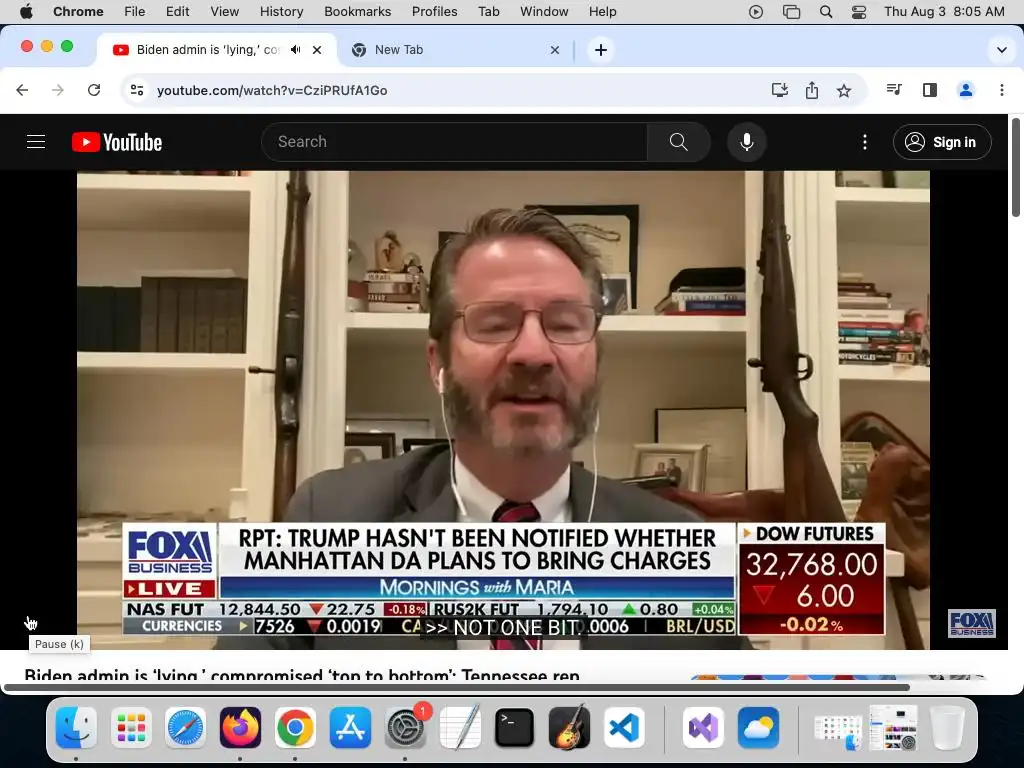Expand the tab search dropdown

(x=1001, y=50)
